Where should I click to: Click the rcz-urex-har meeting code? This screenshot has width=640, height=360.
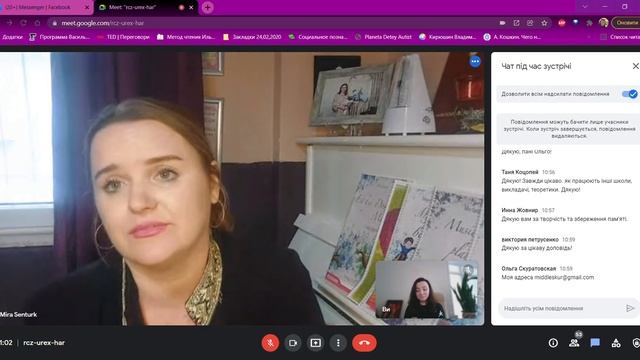(44, 343)
